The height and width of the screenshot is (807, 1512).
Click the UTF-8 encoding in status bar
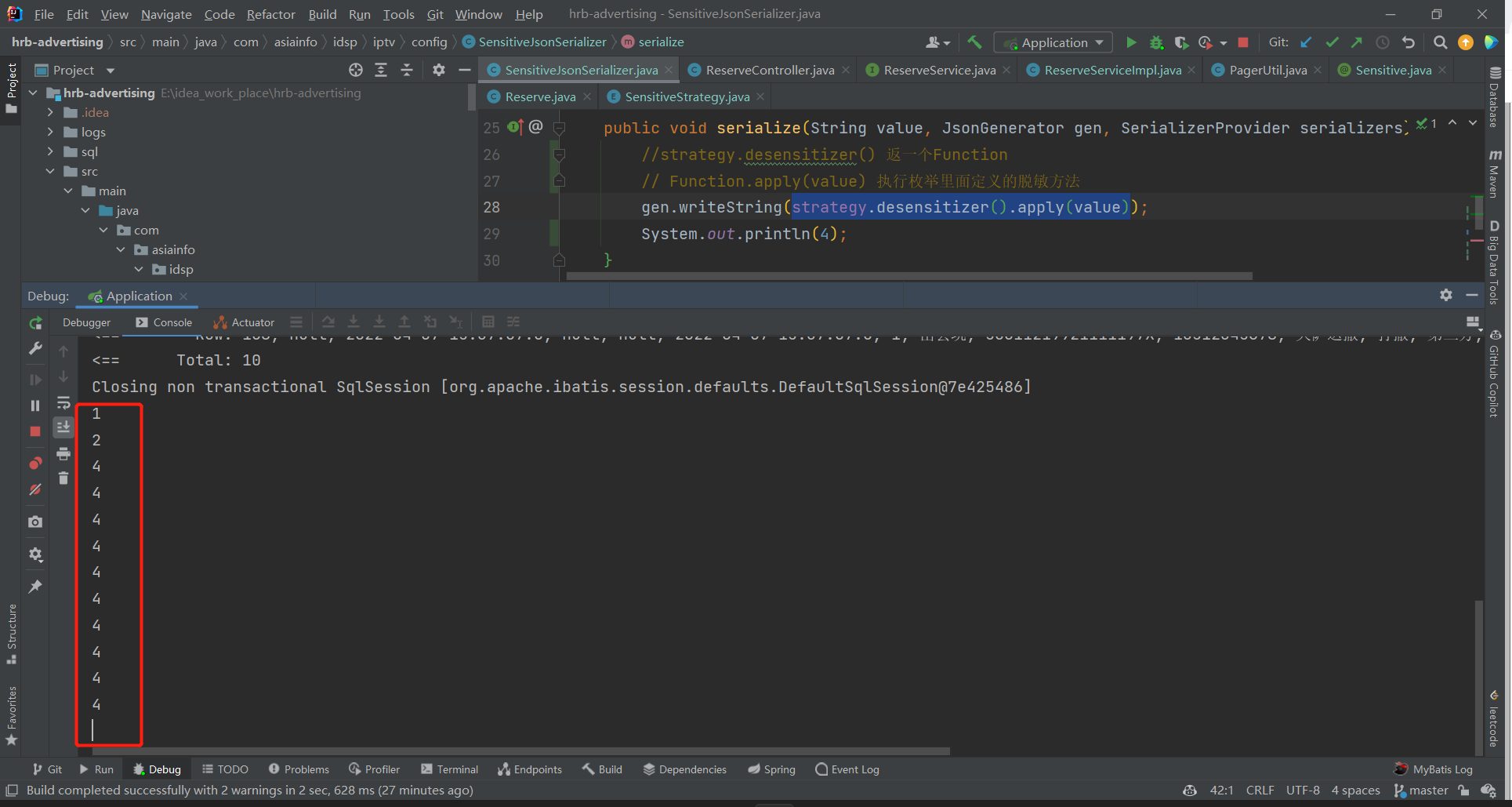[1303, 791]
